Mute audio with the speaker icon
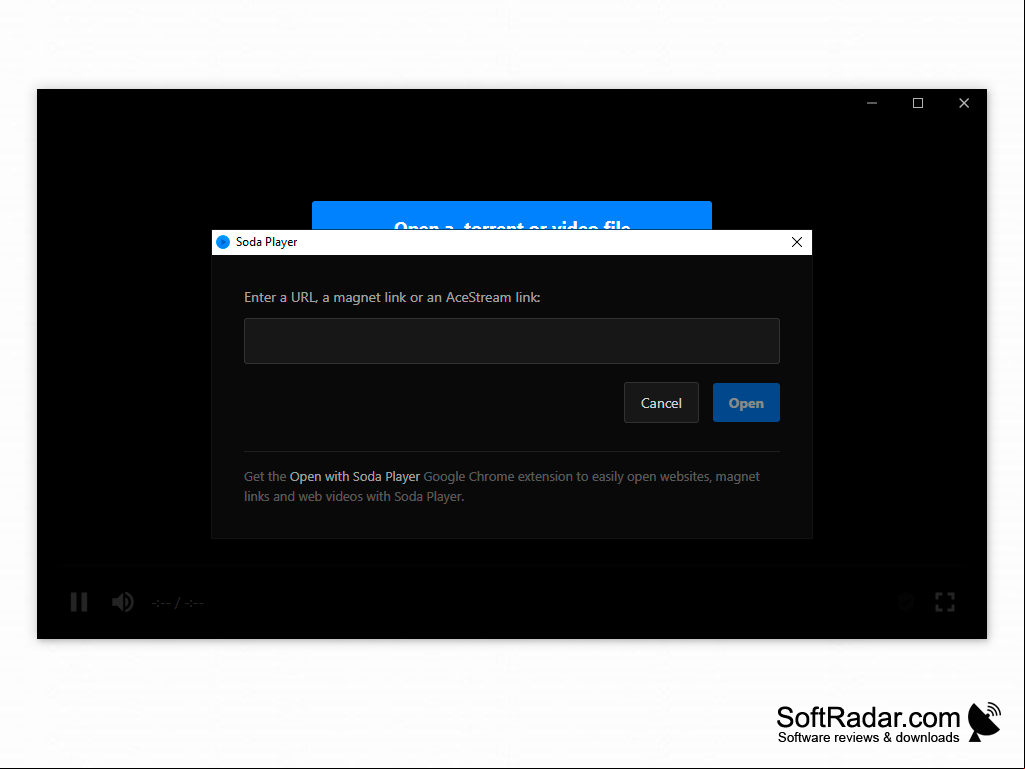This screenshot has height=769, width=1025. pos(122,602)
